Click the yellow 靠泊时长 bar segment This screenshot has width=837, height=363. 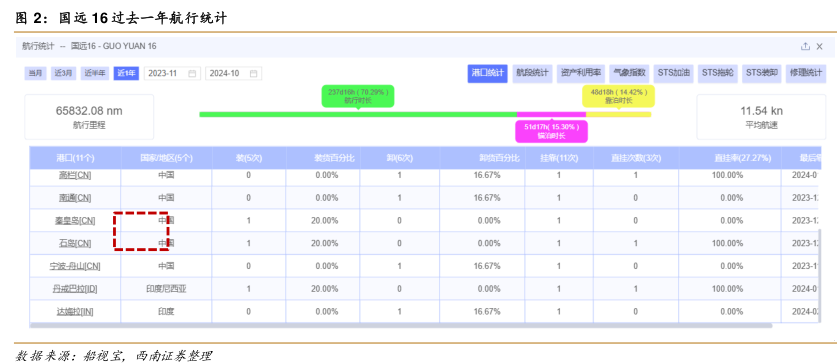tap(619, 114)
